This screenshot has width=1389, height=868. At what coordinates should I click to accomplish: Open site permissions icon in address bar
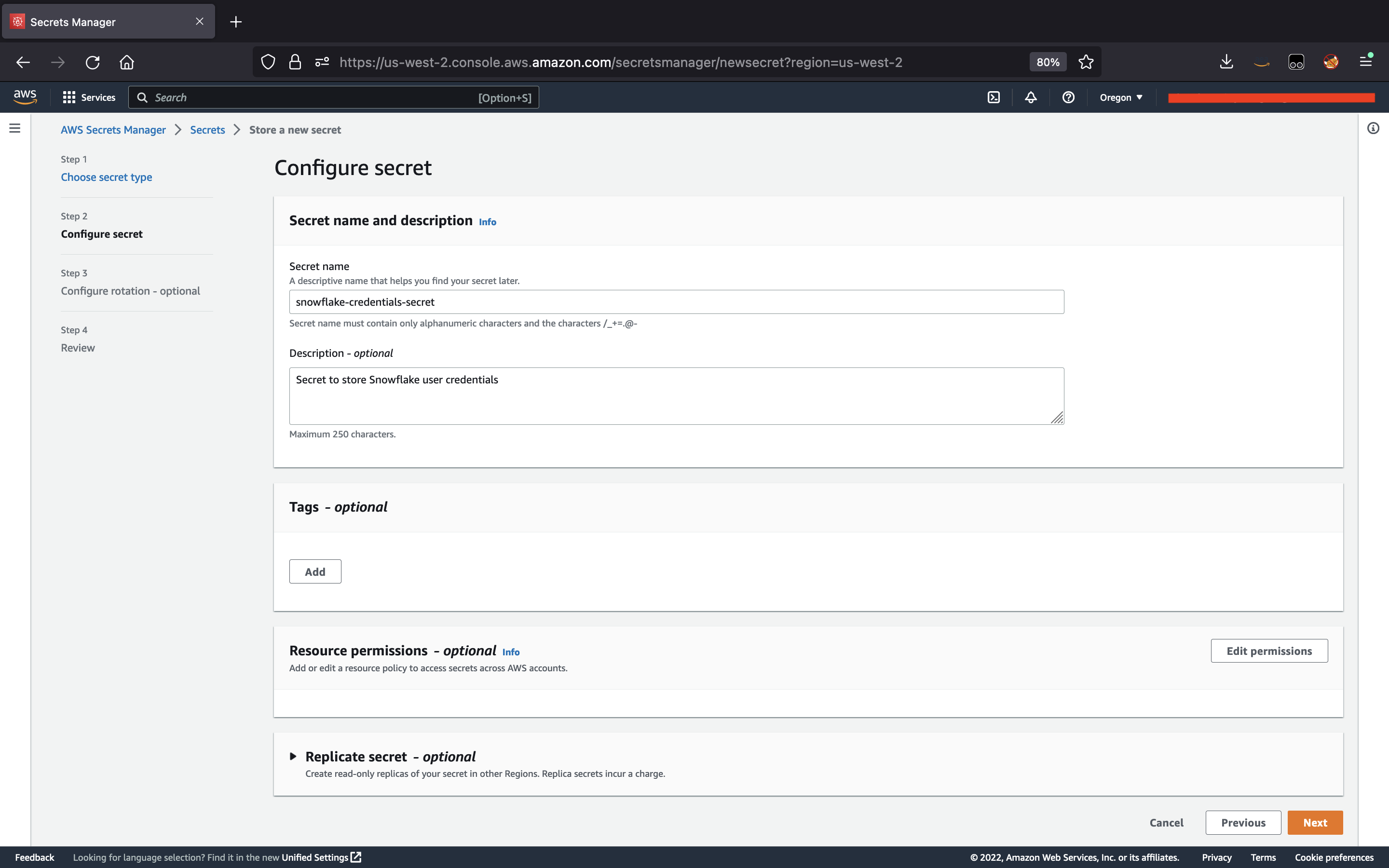pyautogui.click(x=322, y=62)
